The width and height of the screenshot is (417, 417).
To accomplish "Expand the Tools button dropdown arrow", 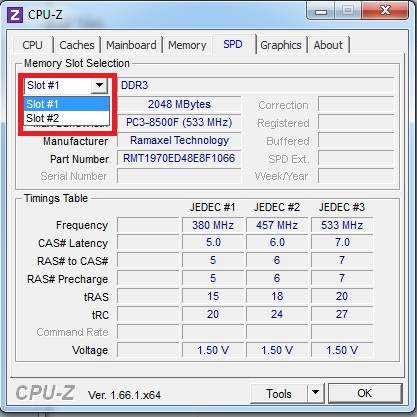I will pos(315,393).
